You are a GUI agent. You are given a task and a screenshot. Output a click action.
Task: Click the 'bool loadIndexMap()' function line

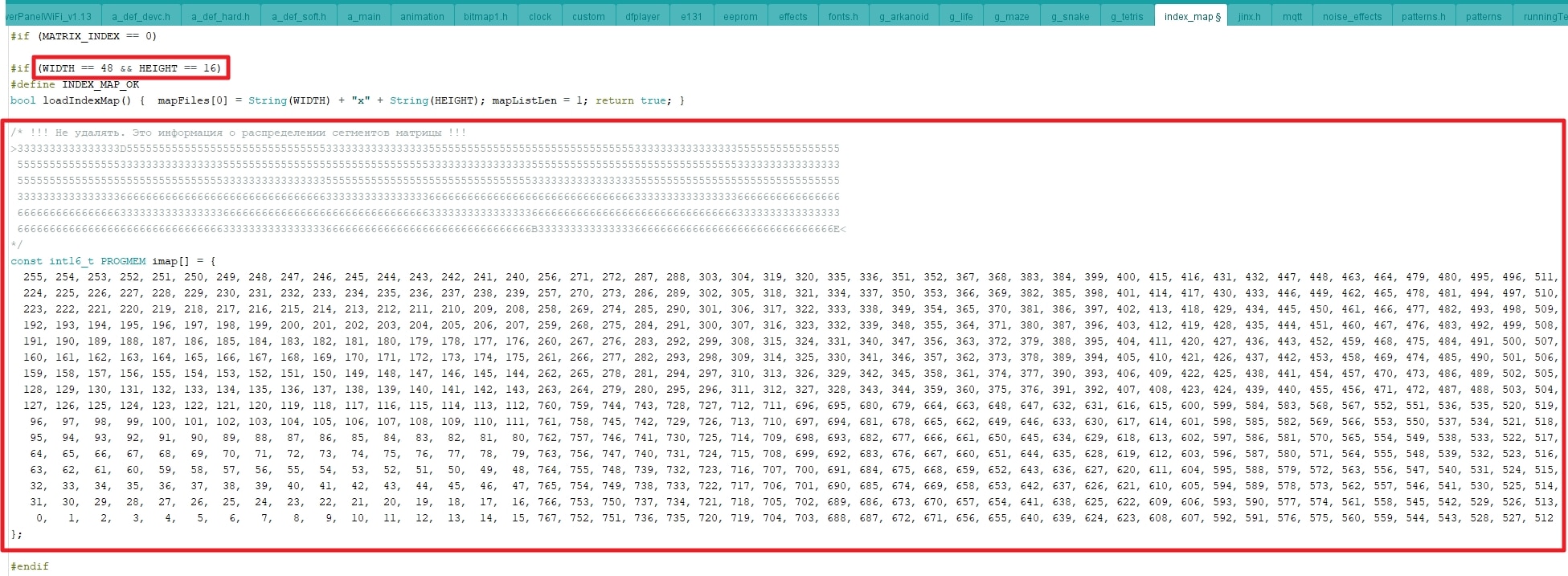point(347,100)
